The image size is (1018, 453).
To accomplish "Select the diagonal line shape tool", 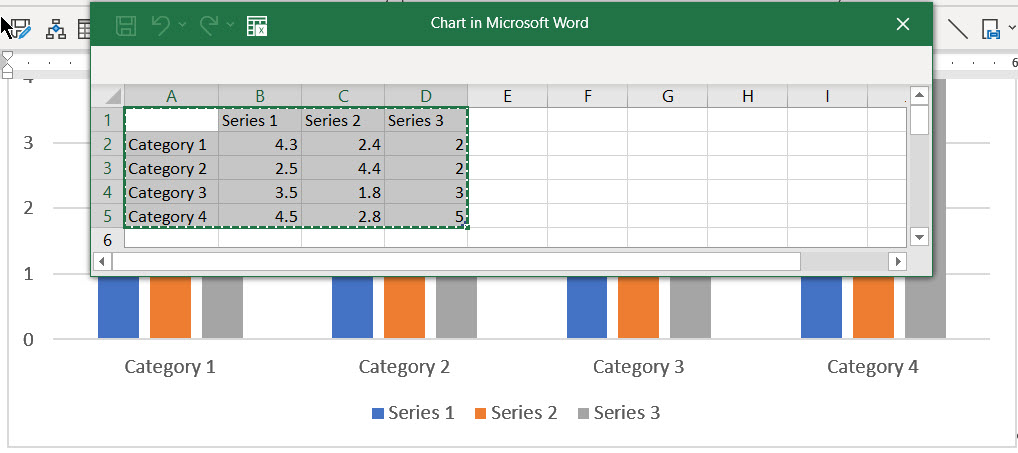I will [x=957, y=28].
